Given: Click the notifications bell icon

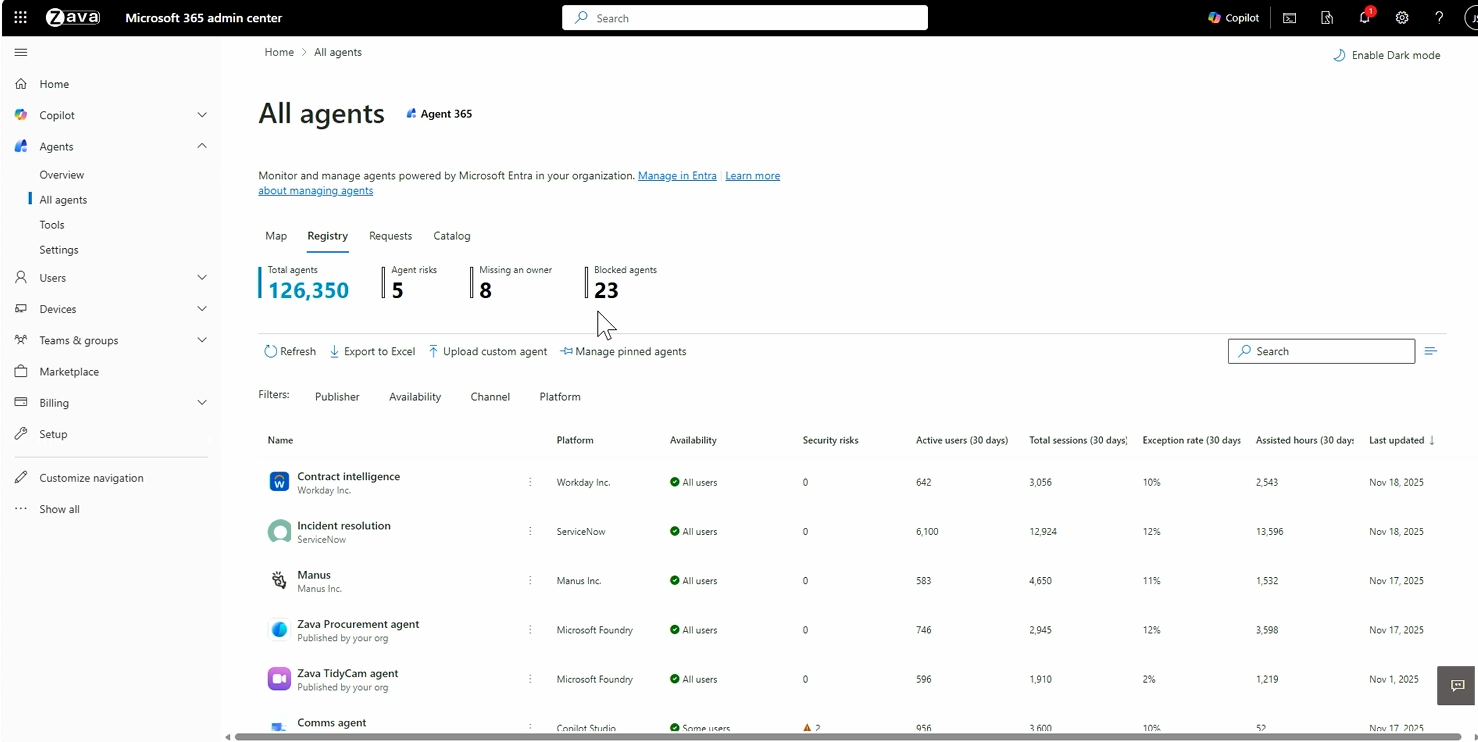Looking at the screenshot, I should pos(1364,18).
